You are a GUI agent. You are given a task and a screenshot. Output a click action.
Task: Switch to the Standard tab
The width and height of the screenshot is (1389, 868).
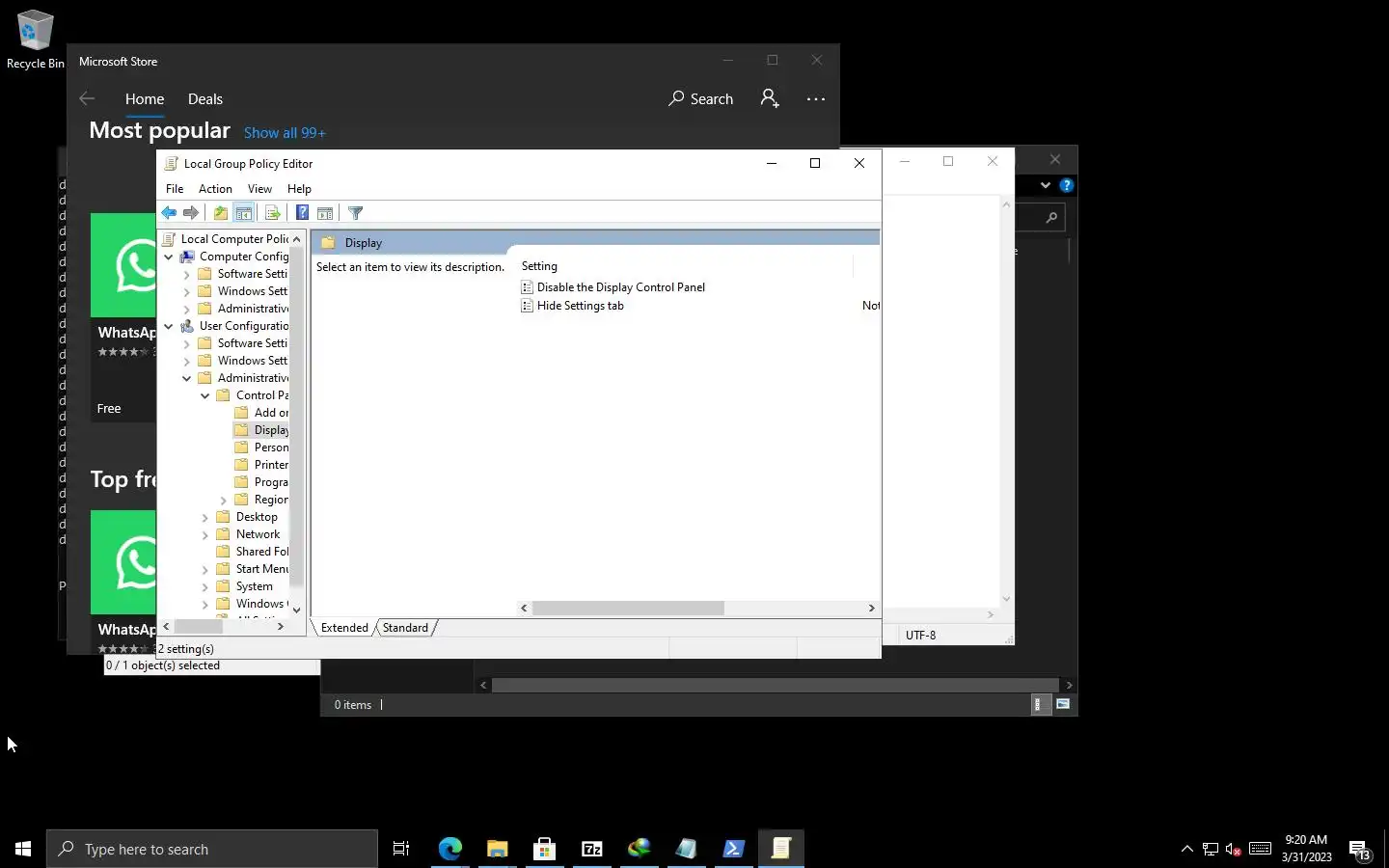(x=405, y=628)
